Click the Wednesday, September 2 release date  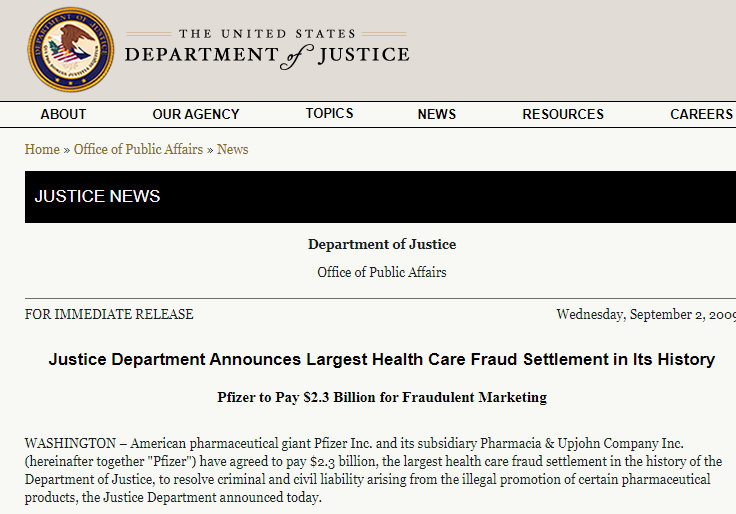click(x=646, y=315)
